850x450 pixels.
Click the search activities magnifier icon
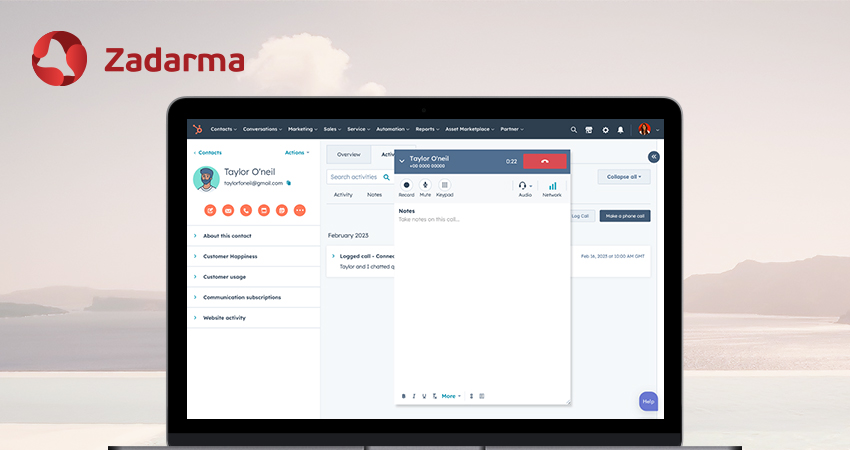[x=387, y=177]
